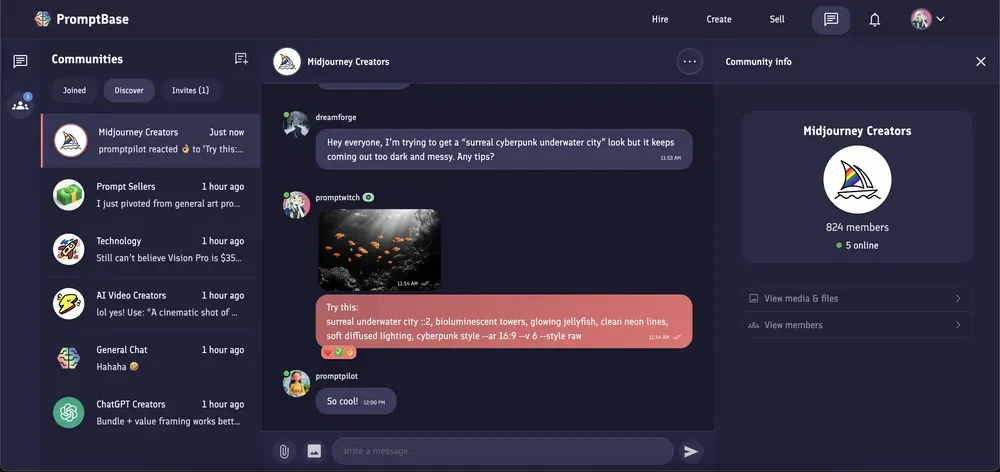Add an image with picture icon
The image size is (1000, 472).
click(x=314, y=452)
